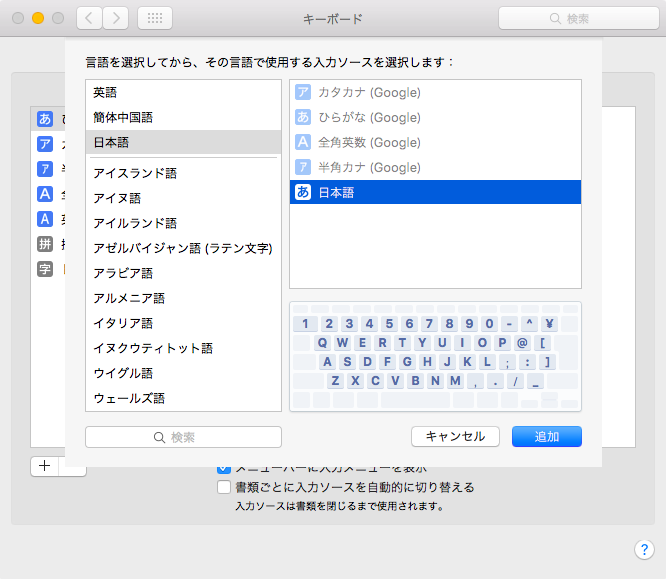The width and height of the screenshot is (666, 579).
Task: Go back with the left chevron button
Action: tap(89, 18)
